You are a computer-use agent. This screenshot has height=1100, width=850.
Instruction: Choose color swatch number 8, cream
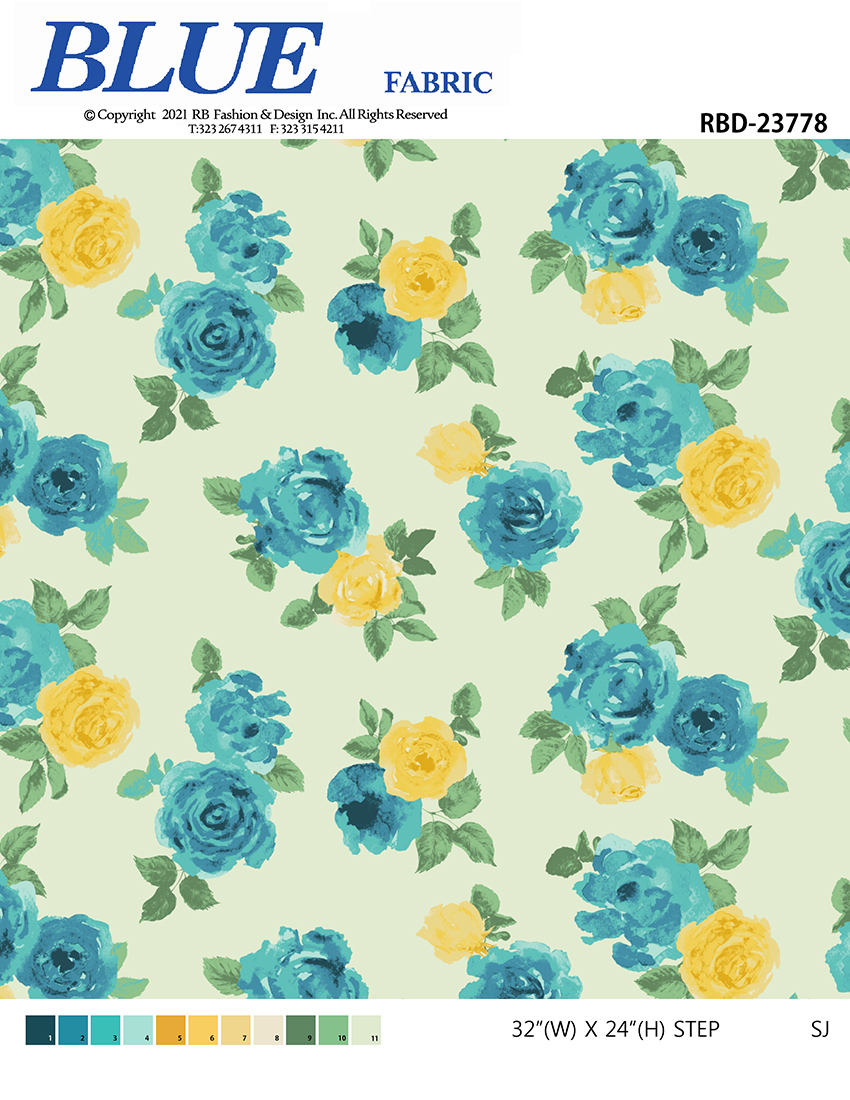(x=269, y=1030)
